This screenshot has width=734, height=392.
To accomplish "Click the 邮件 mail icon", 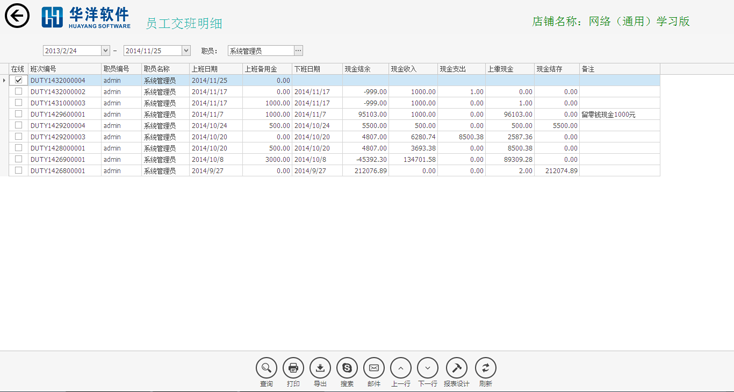I will click(x=374, y=368).
